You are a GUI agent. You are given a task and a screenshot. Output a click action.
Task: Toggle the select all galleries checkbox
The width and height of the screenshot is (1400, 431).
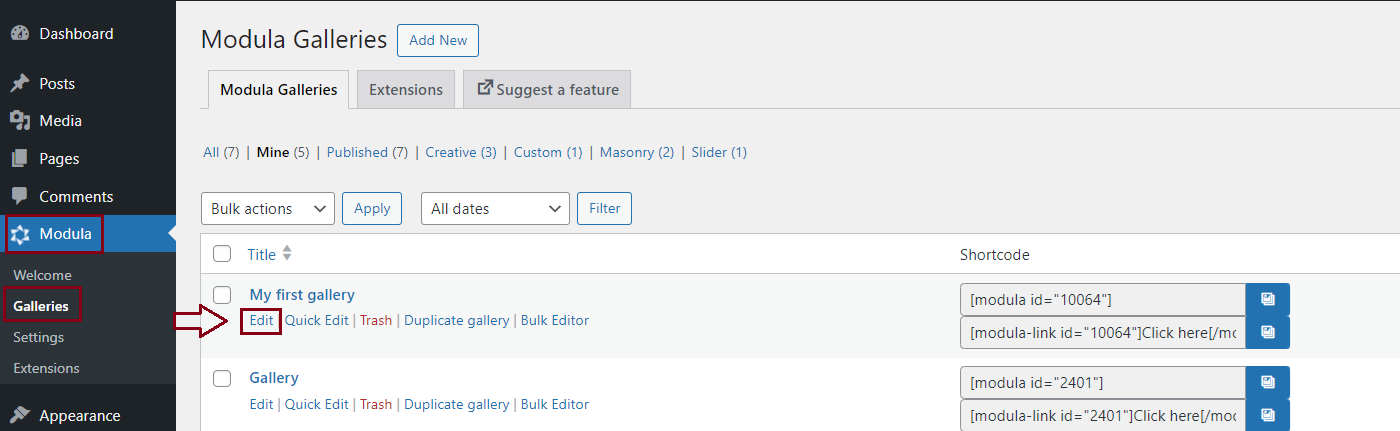(222, 254)
